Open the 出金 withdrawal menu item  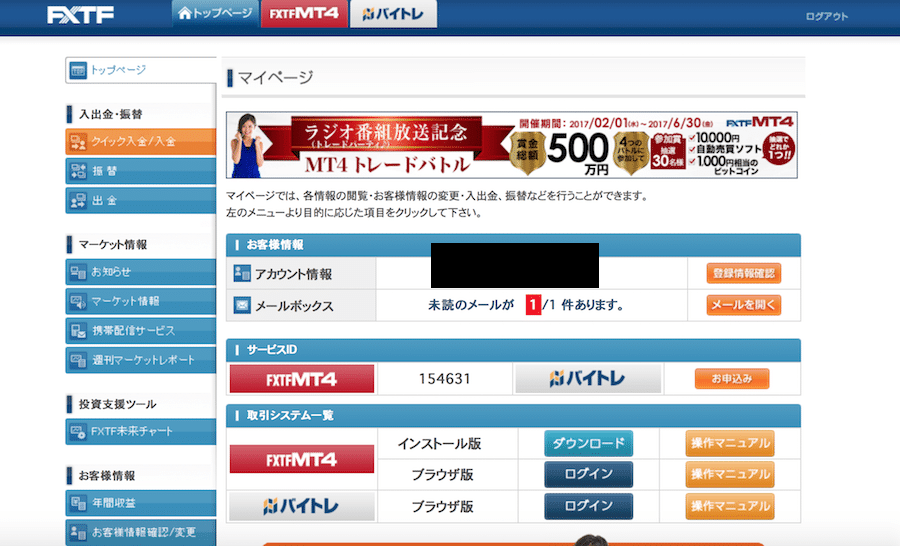141,200
